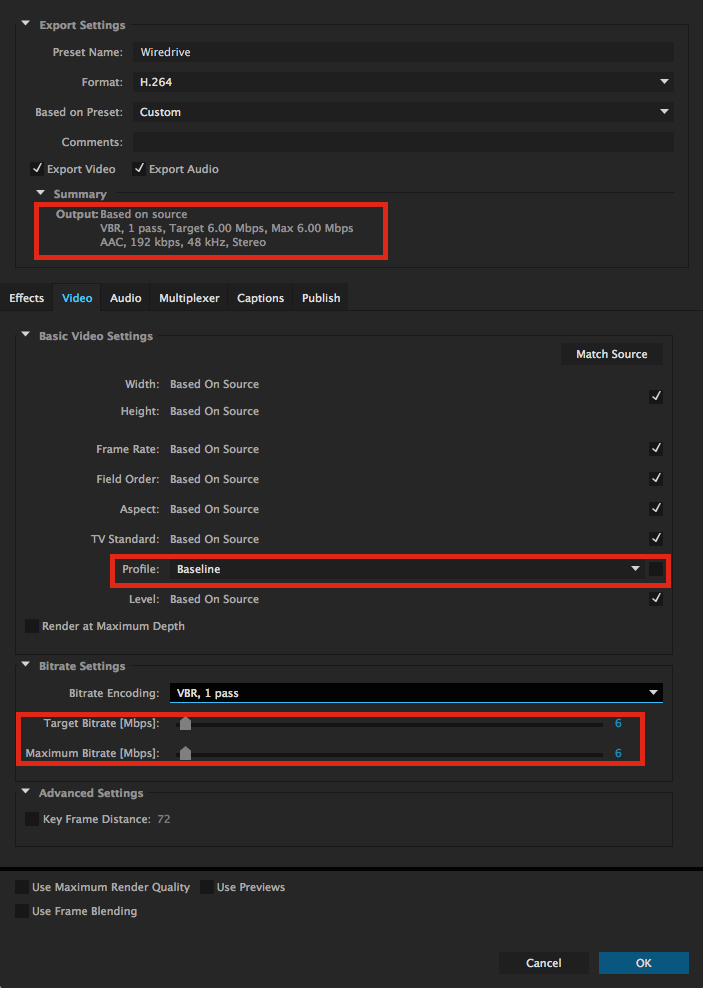Collapse the Basic Video Settings section
The width and height of the screenshot is (703, 988).
pos(24,336)
